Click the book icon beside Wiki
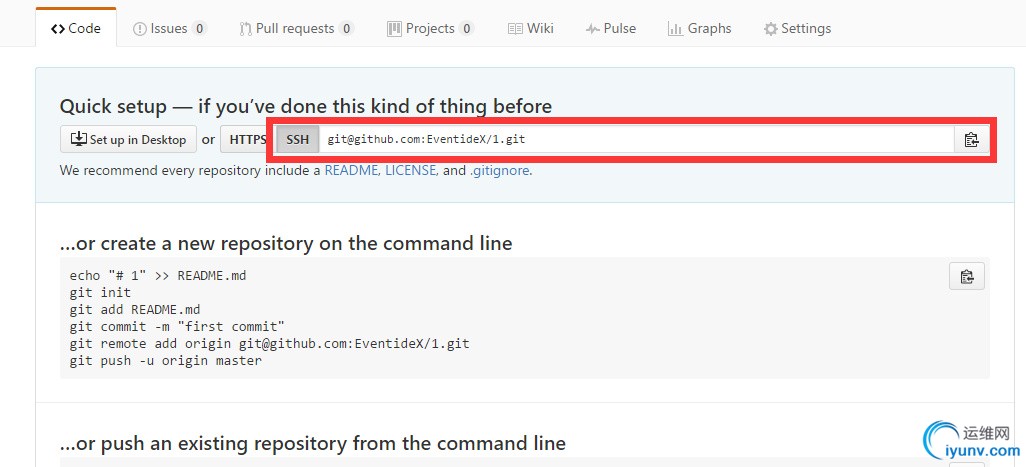Screen dimensions: 1026x467 [x=515, y=29]
